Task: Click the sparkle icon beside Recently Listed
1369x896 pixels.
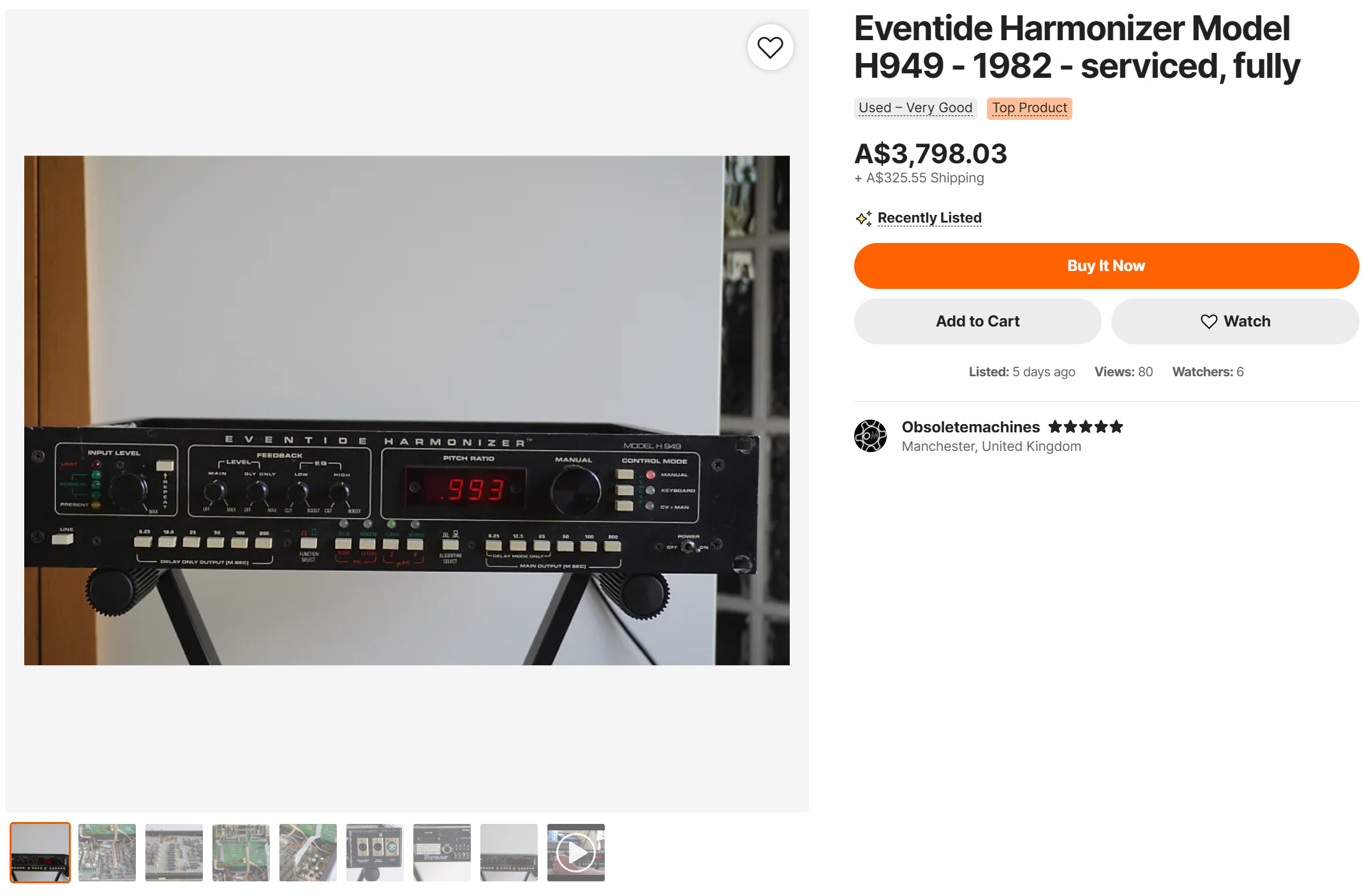Action: [864, 218]
